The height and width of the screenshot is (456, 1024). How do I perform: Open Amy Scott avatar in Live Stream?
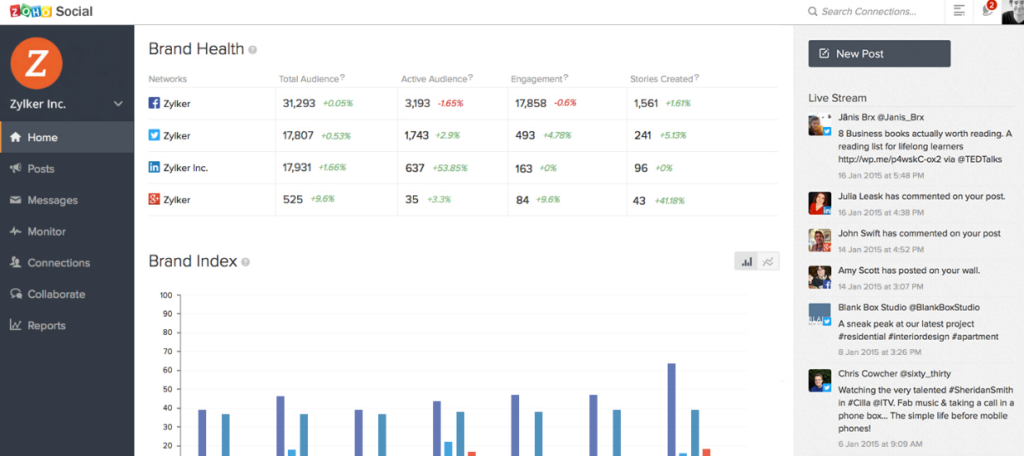pyautogui.click(x=820, y=277)
